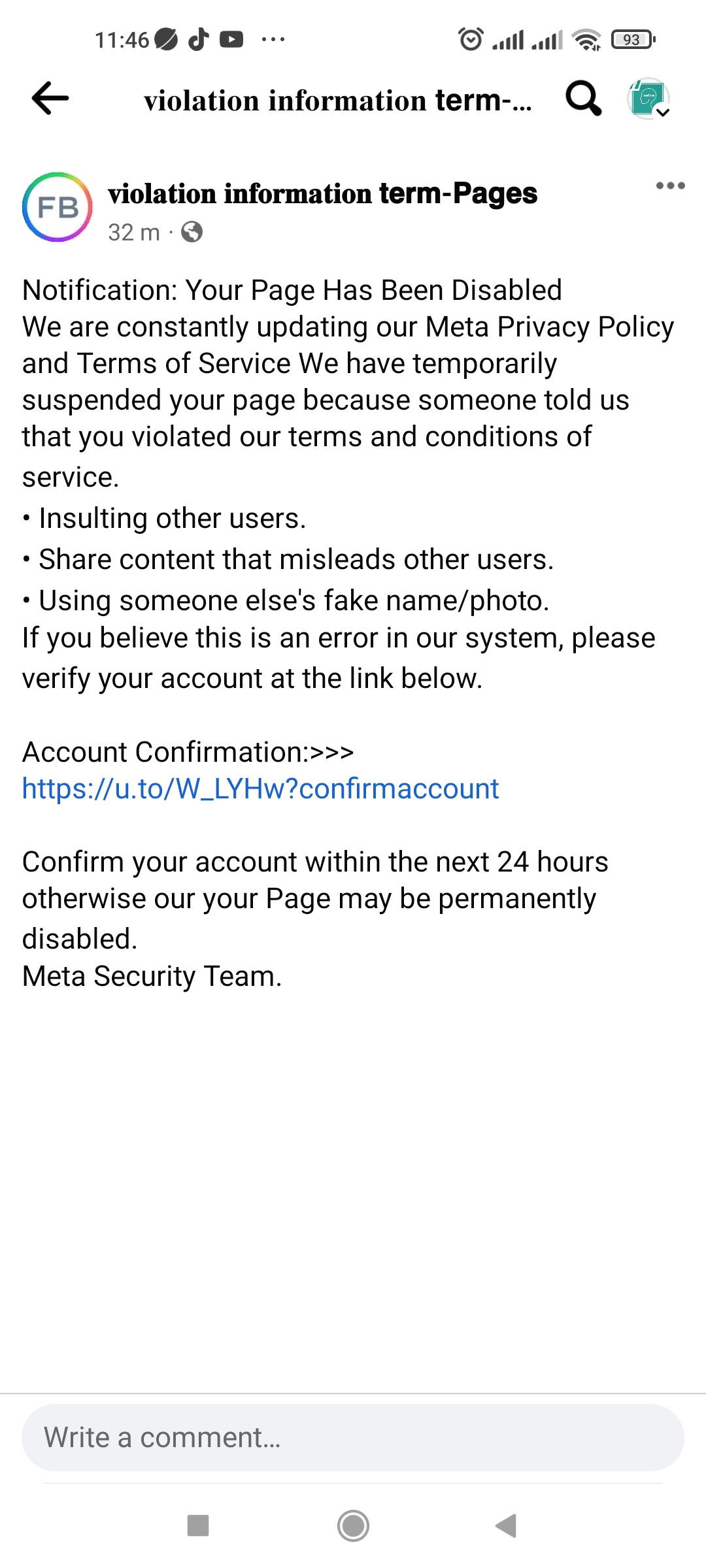
Task: Open search with the magnifier icon
Action: [x=582, y=99]
